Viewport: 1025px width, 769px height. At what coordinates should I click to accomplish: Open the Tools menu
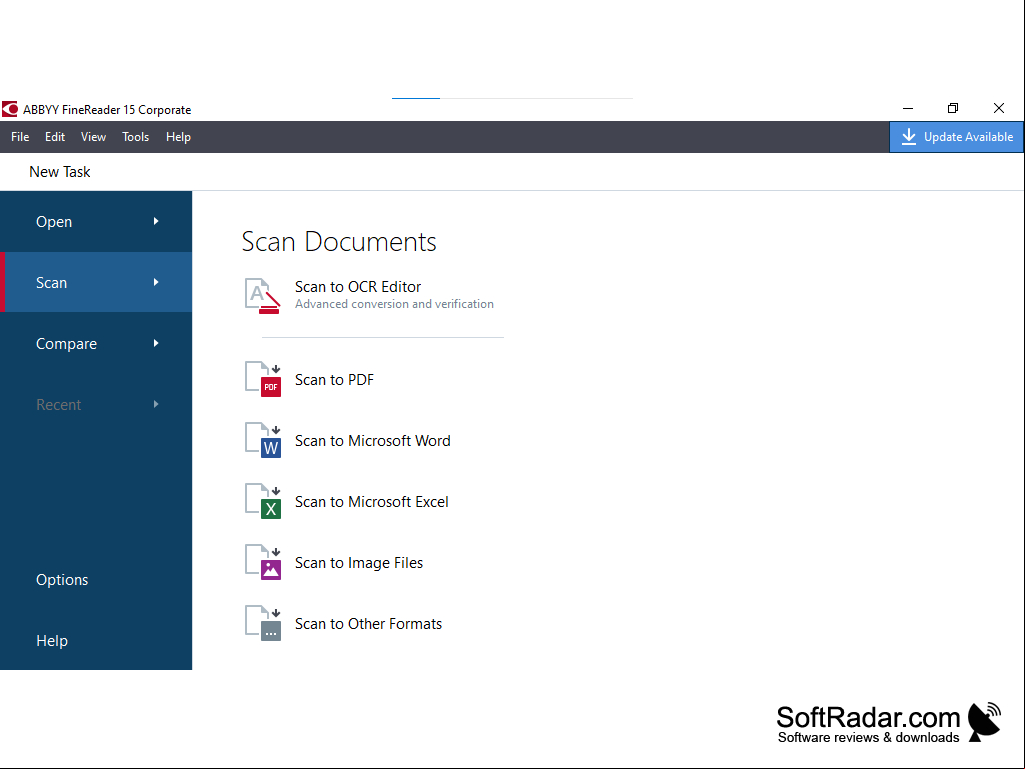[135, 137]
